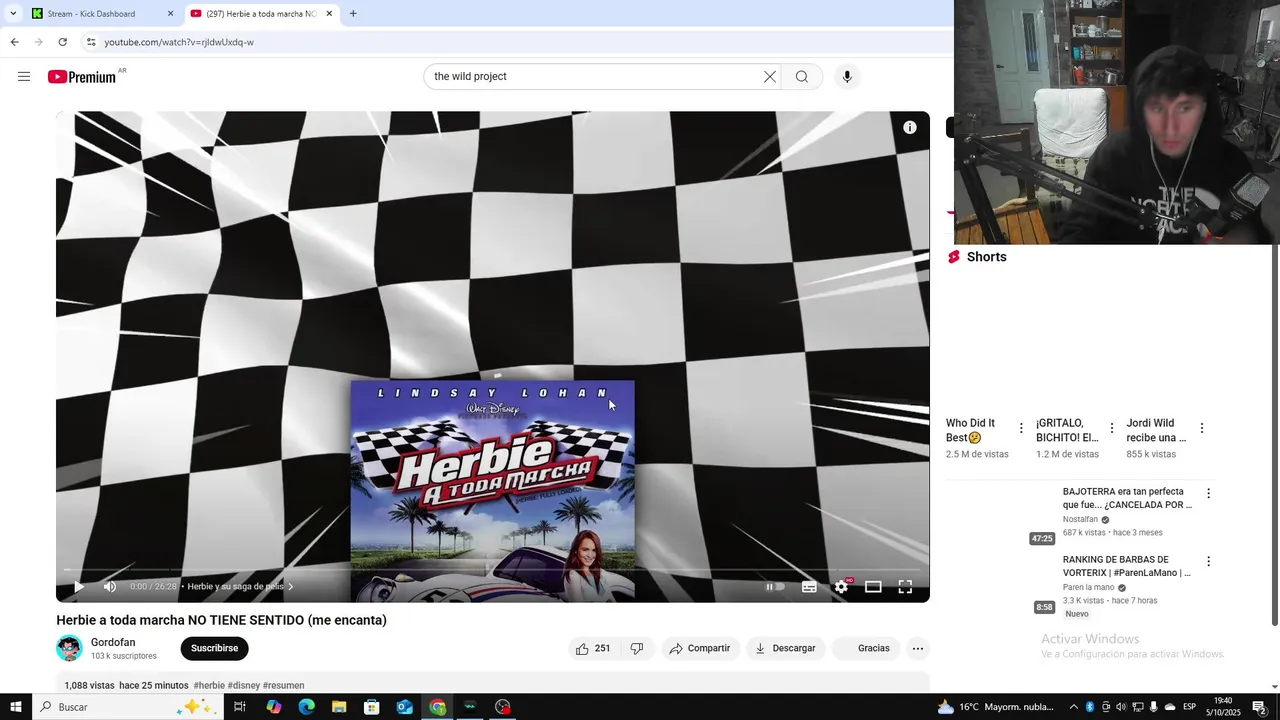
Task: Show hidden system tray icons chevron
Action: coord(1074,707)
